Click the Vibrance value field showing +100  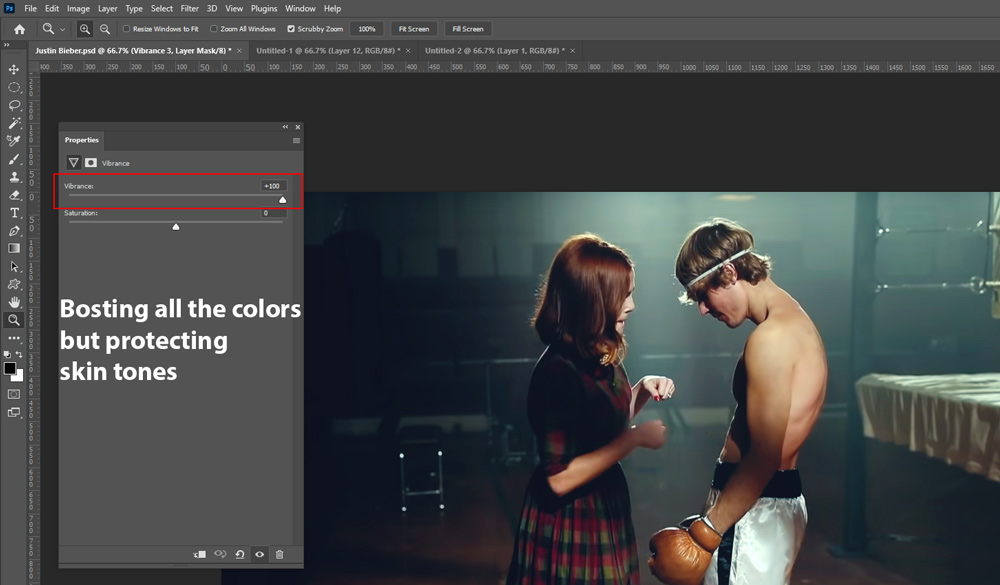pos(273,186)
